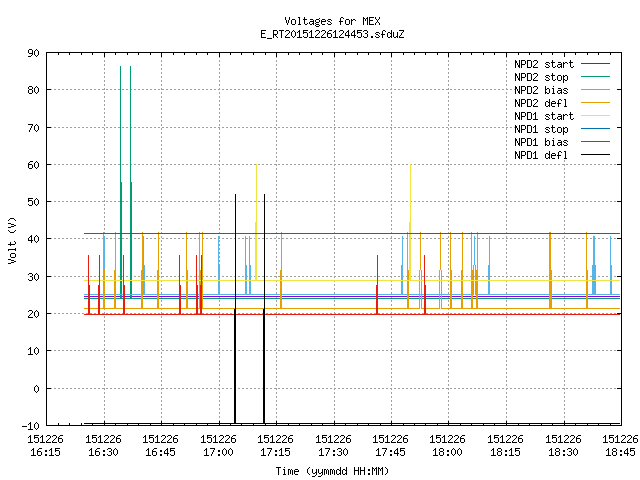
Task: Click the x-axis time label 17:30
Action: (x=333, y=452)
